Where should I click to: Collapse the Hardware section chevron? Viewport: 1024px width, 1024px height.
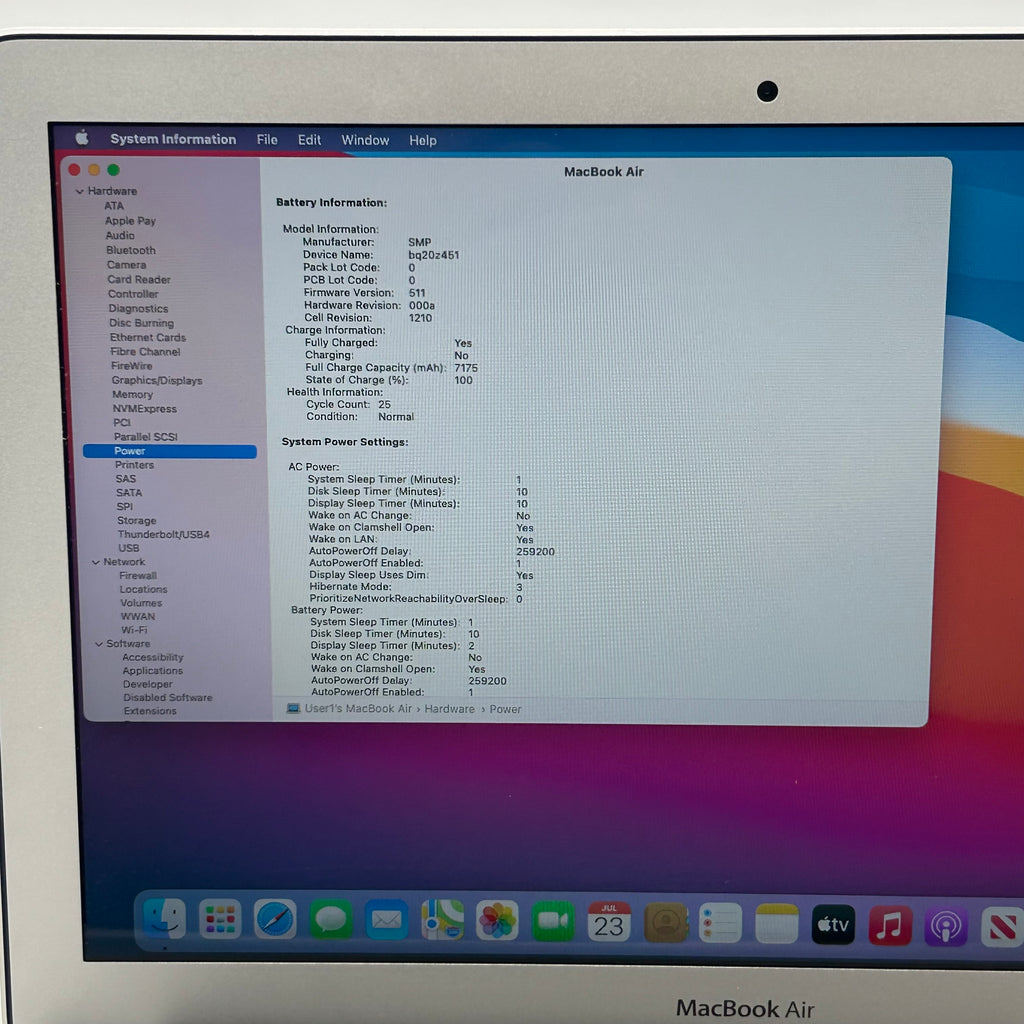pos(79,191)
